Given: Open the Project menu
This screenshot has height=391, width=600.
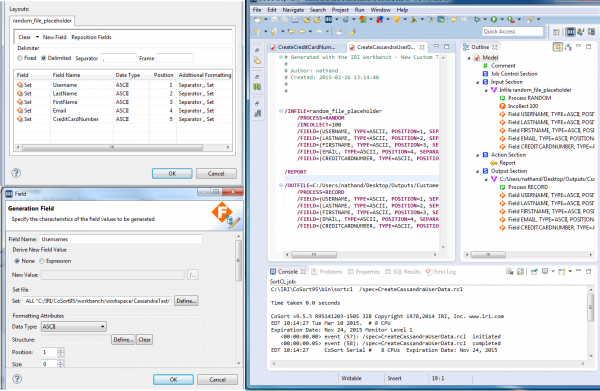Looking at the screenshot, I should pos(340,10).
